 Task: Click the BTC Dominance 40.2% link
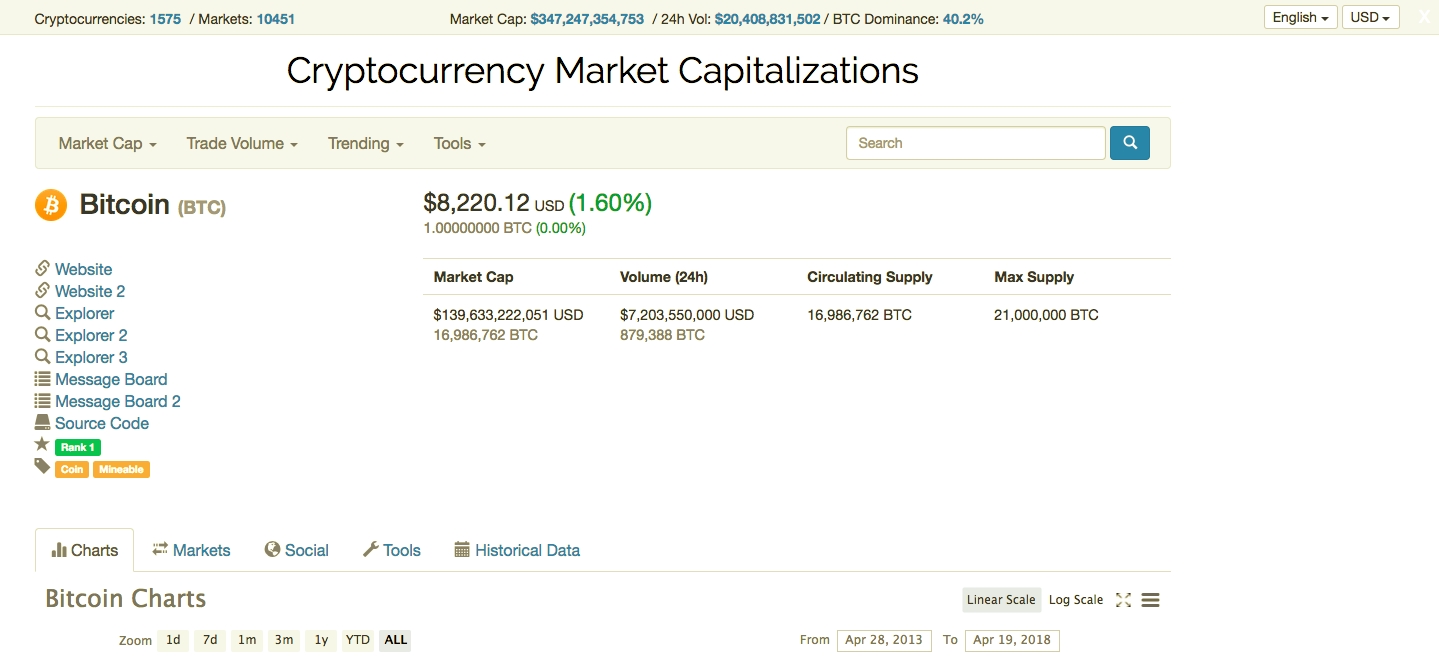pos(963,18)
